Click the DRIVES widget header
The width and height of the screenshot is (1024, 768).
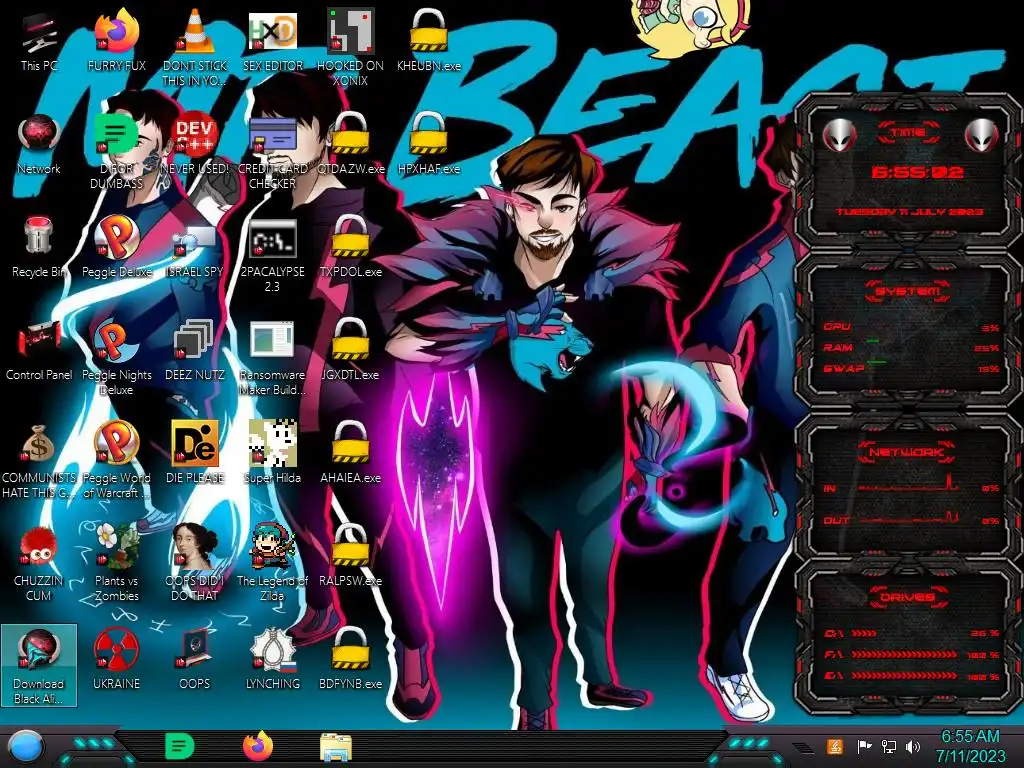pos(907,597)
